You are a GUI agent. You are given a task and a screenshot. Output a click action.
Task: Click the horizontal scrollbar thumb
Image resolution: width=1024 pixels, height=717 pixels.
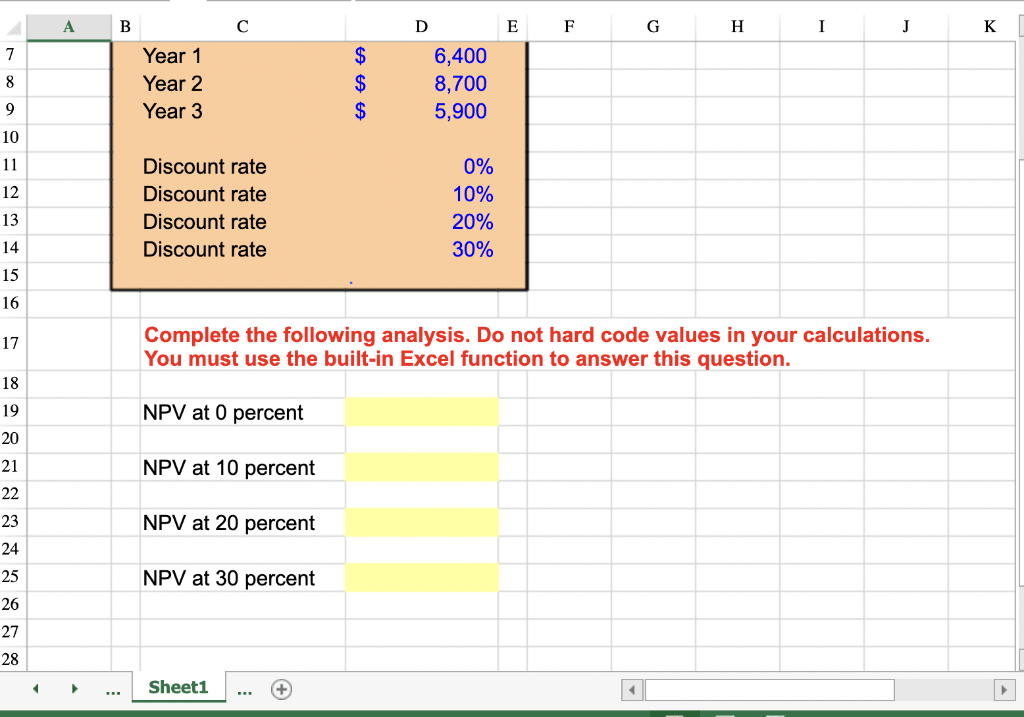coord(768,689)
